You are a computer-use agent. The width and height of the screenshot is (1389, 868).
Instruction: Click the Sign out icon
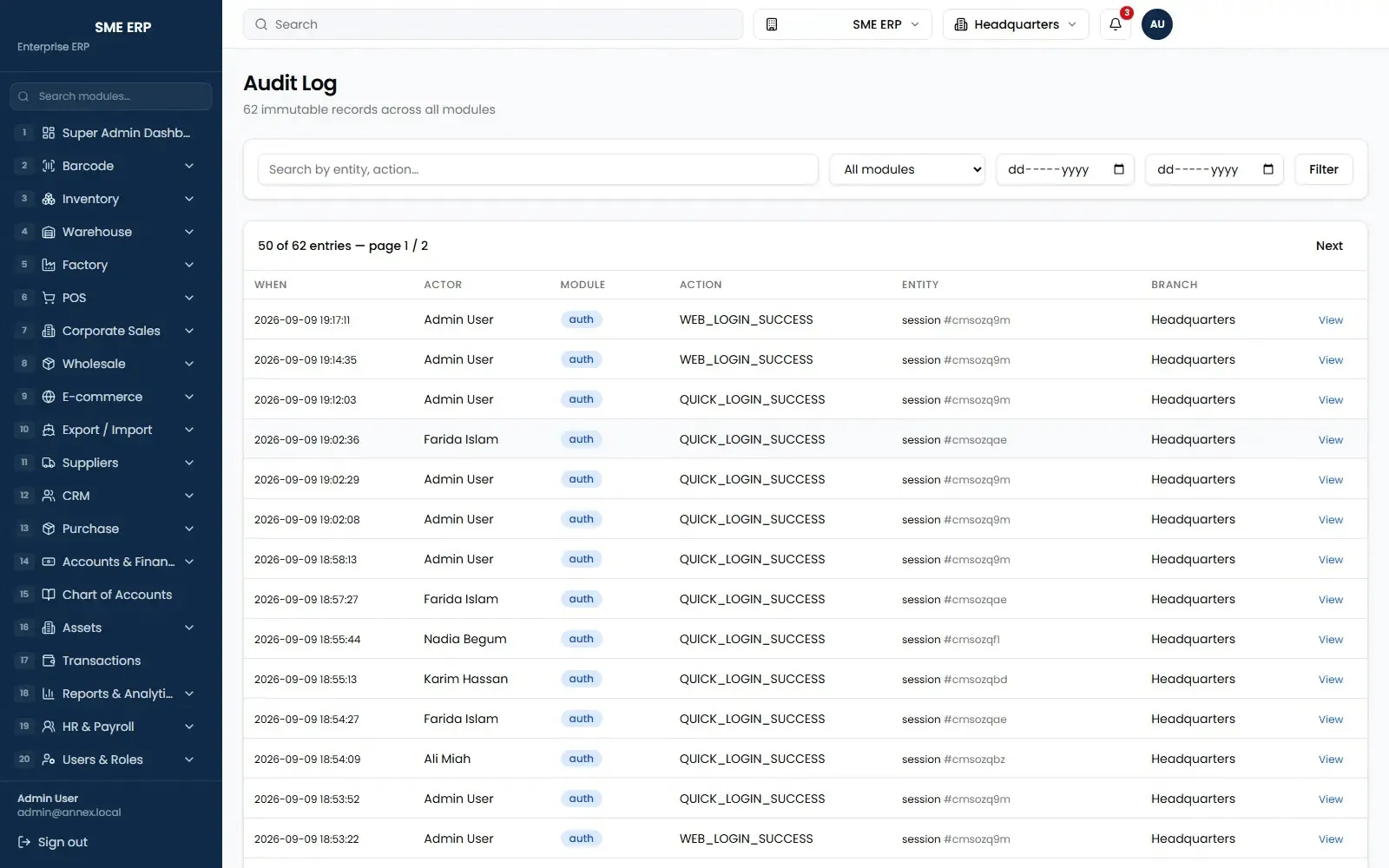coord(24,842)
